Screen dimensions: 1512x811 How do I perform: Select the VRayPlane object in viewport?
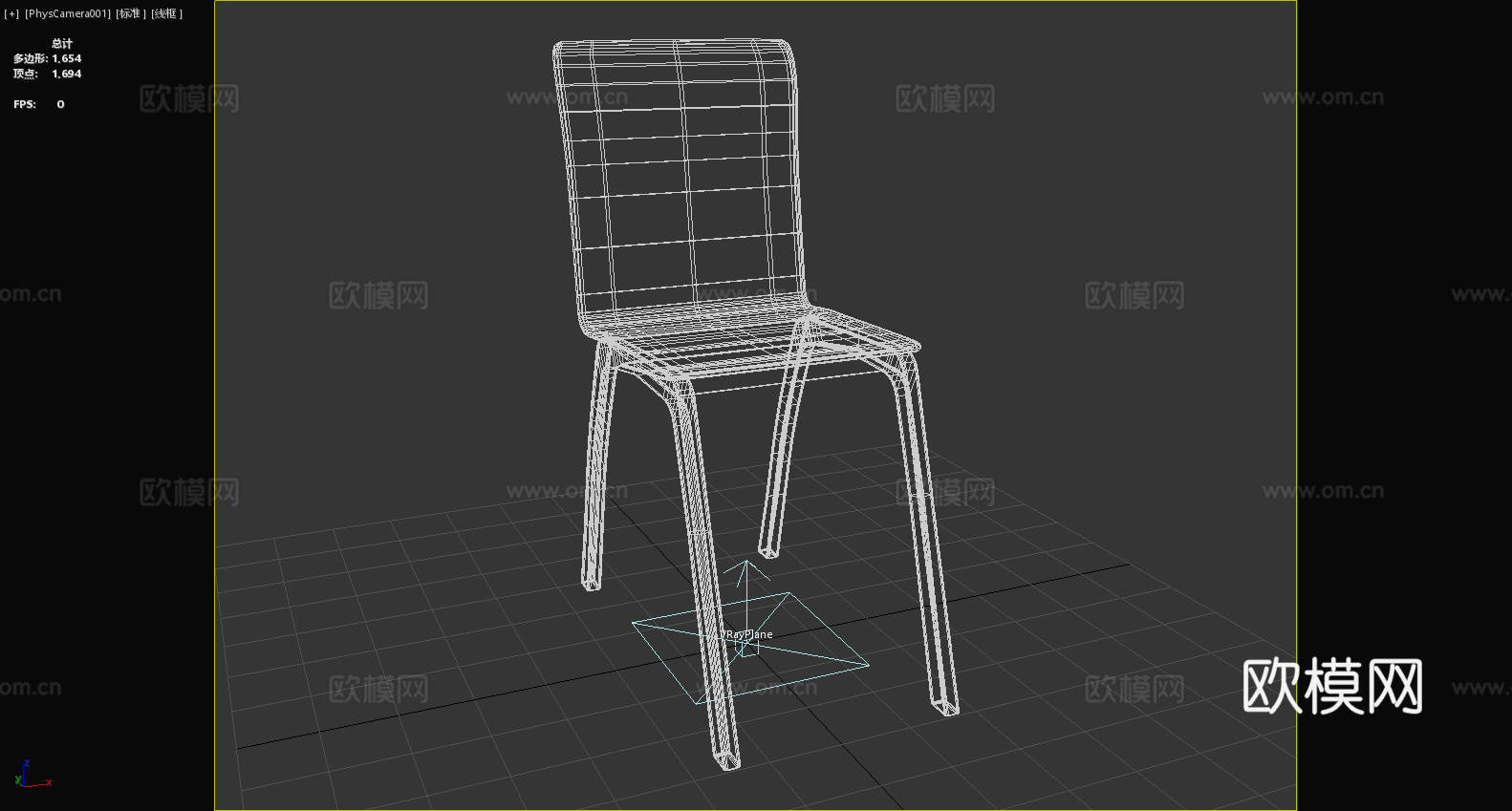pyautogui.click(x=750, y=634)
